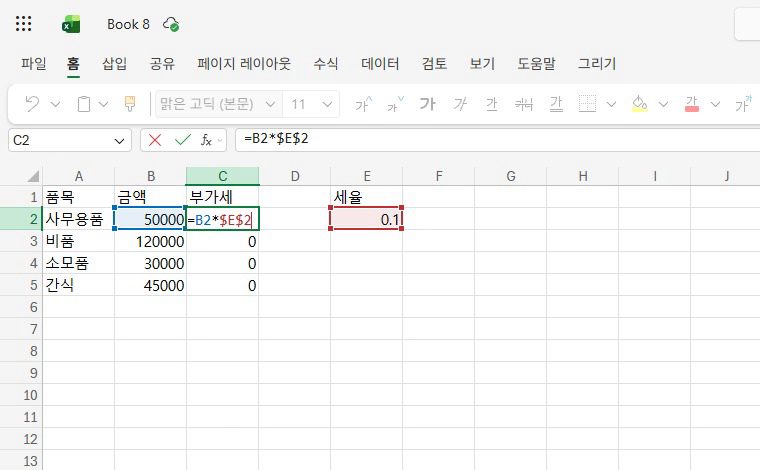Open the font size 11 dropdown
The width and height of the screenshot is (760, 470).
click(x=327, y=104)
